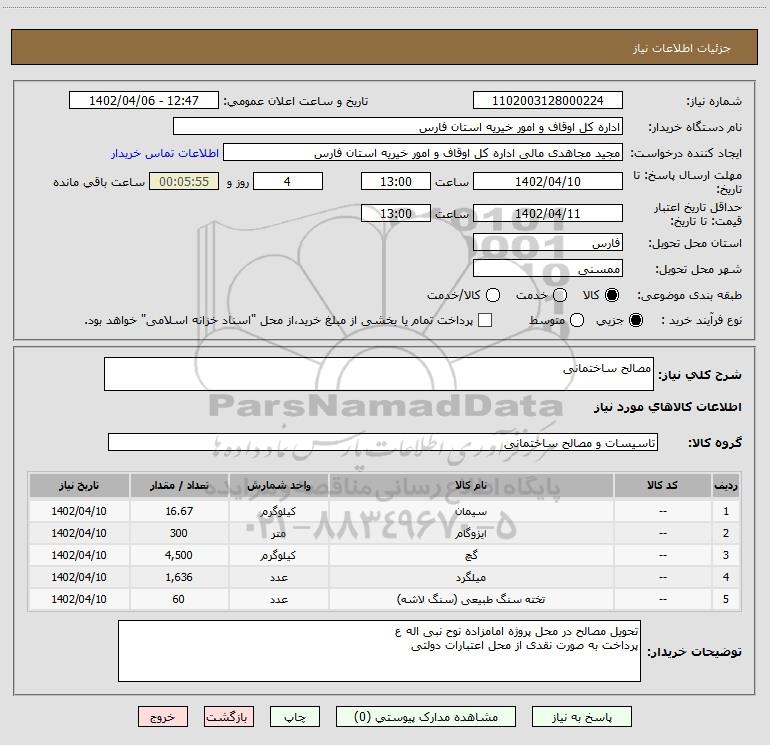This screenshot has height=745, width=770.
Task: Click the quantity value 60
Action: tap(179, 599)
